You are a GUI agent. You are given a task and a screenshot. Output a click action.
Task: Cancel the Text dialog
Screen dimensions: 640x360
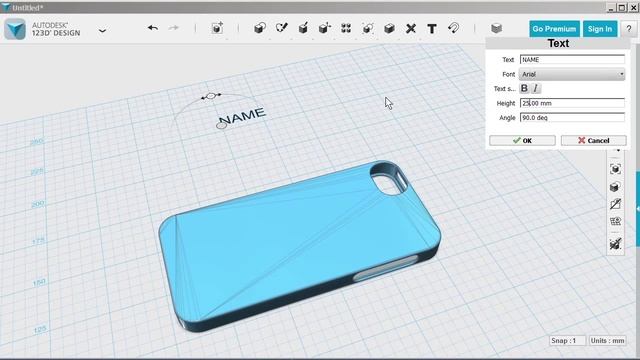(593, 140)
